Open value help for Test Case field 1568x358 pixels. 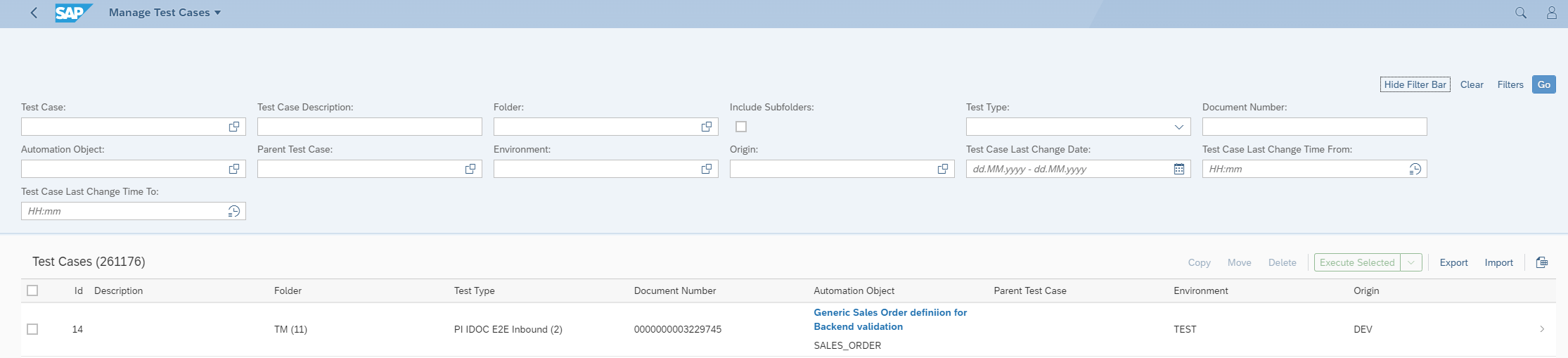coord(234,127)
